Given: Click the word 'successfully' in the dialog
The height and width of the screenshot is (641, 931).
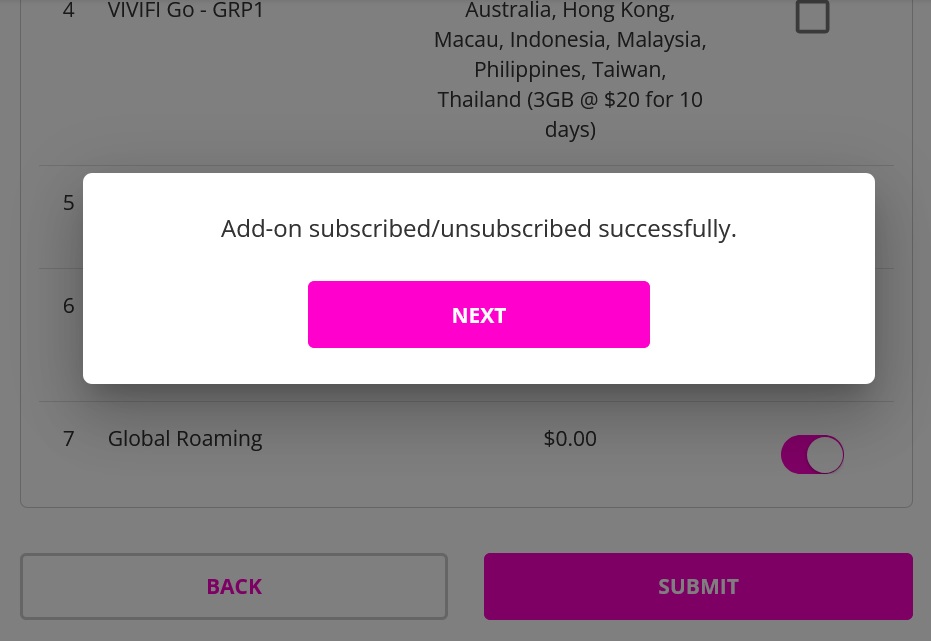Looking at the screenshot, I should [x=667, y=229].
